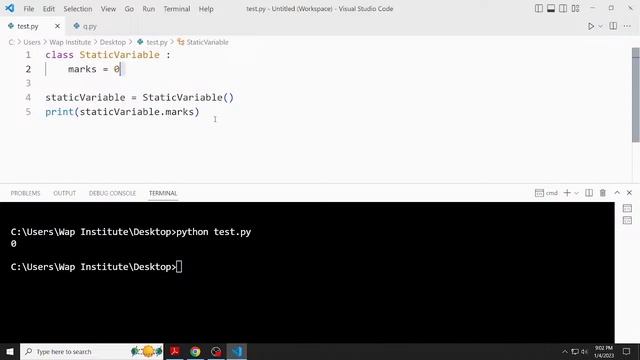Click network tray icon
This screenshot has width=640, height=360.
(x=575, y=351)
